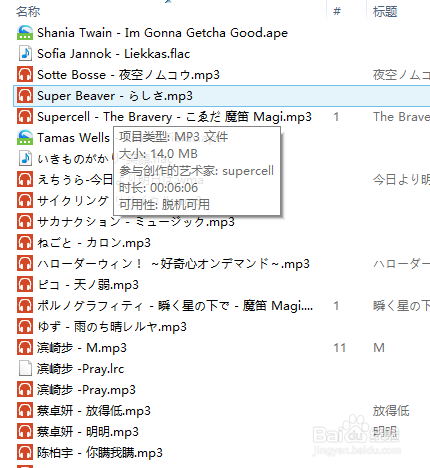The image size is (430, 468).
Task: Click title cell M in 标题 column
Action: pyautogui.click(x=379, y=348)
